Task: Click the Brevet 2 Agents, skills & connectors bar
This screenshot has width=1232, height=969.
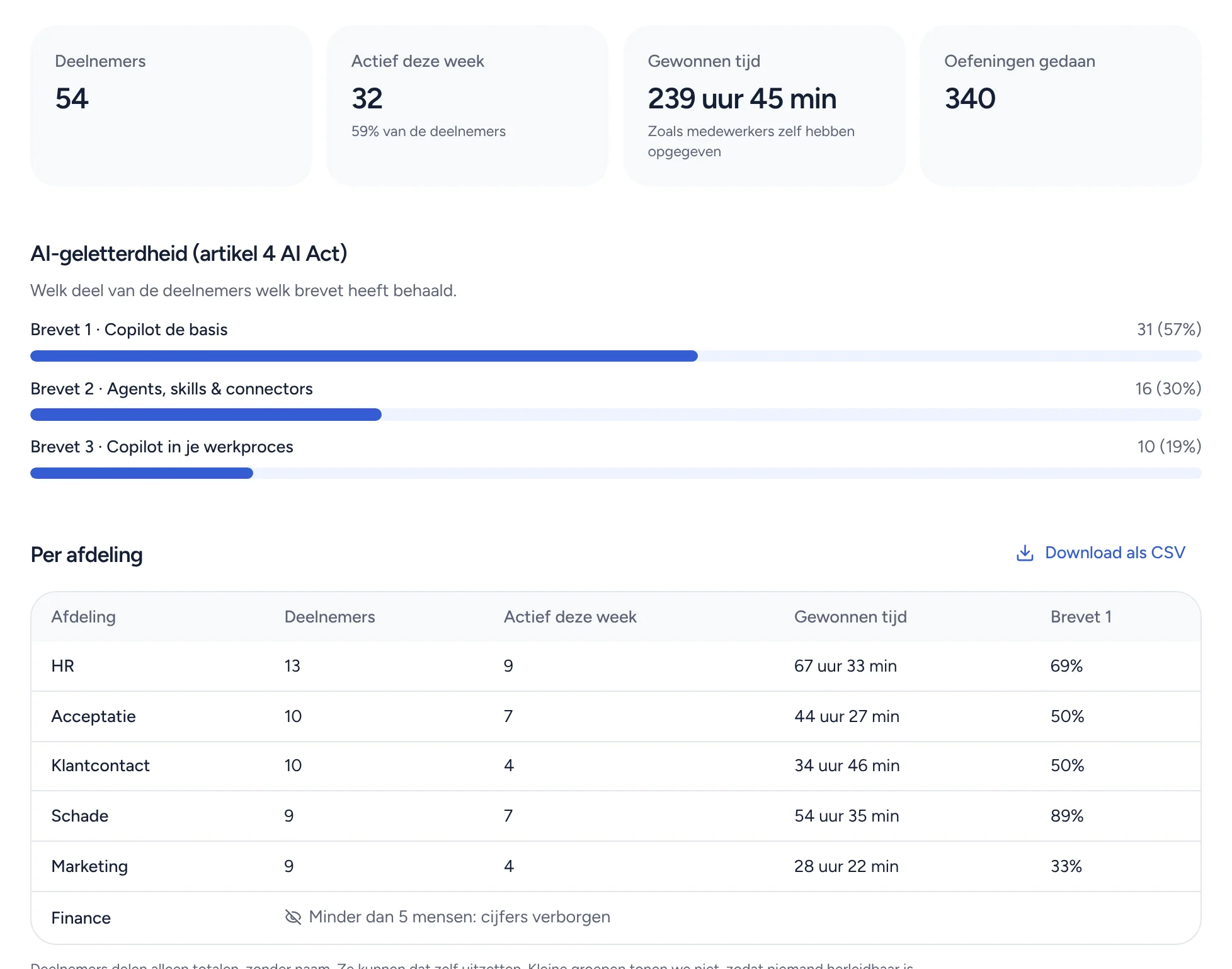Action: pyautogui.click(x=616, y=415)
